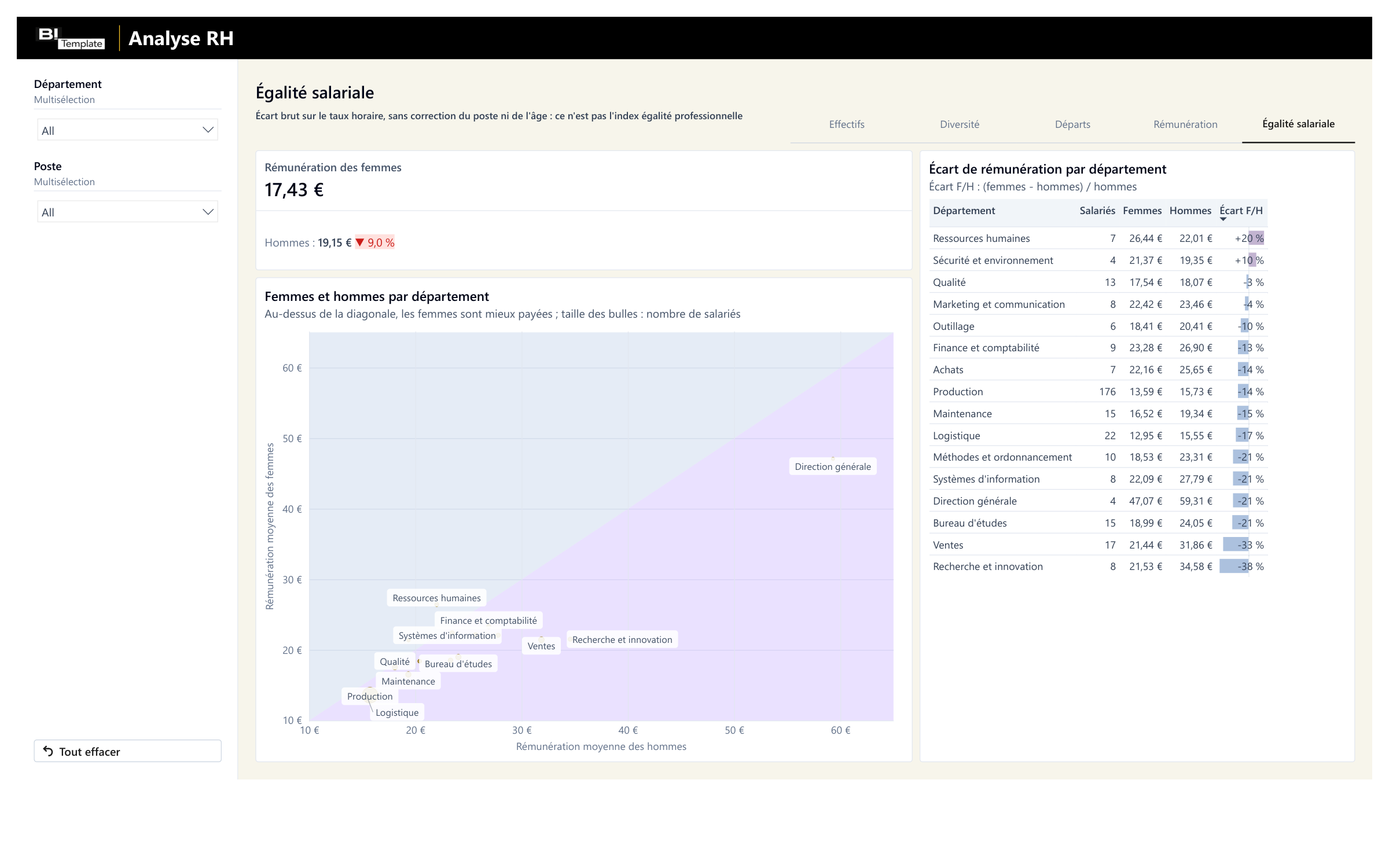Sort table by Femmes column header
Image resolution: width=1389 pixels, height=868 pixels.
[1142, 211]
